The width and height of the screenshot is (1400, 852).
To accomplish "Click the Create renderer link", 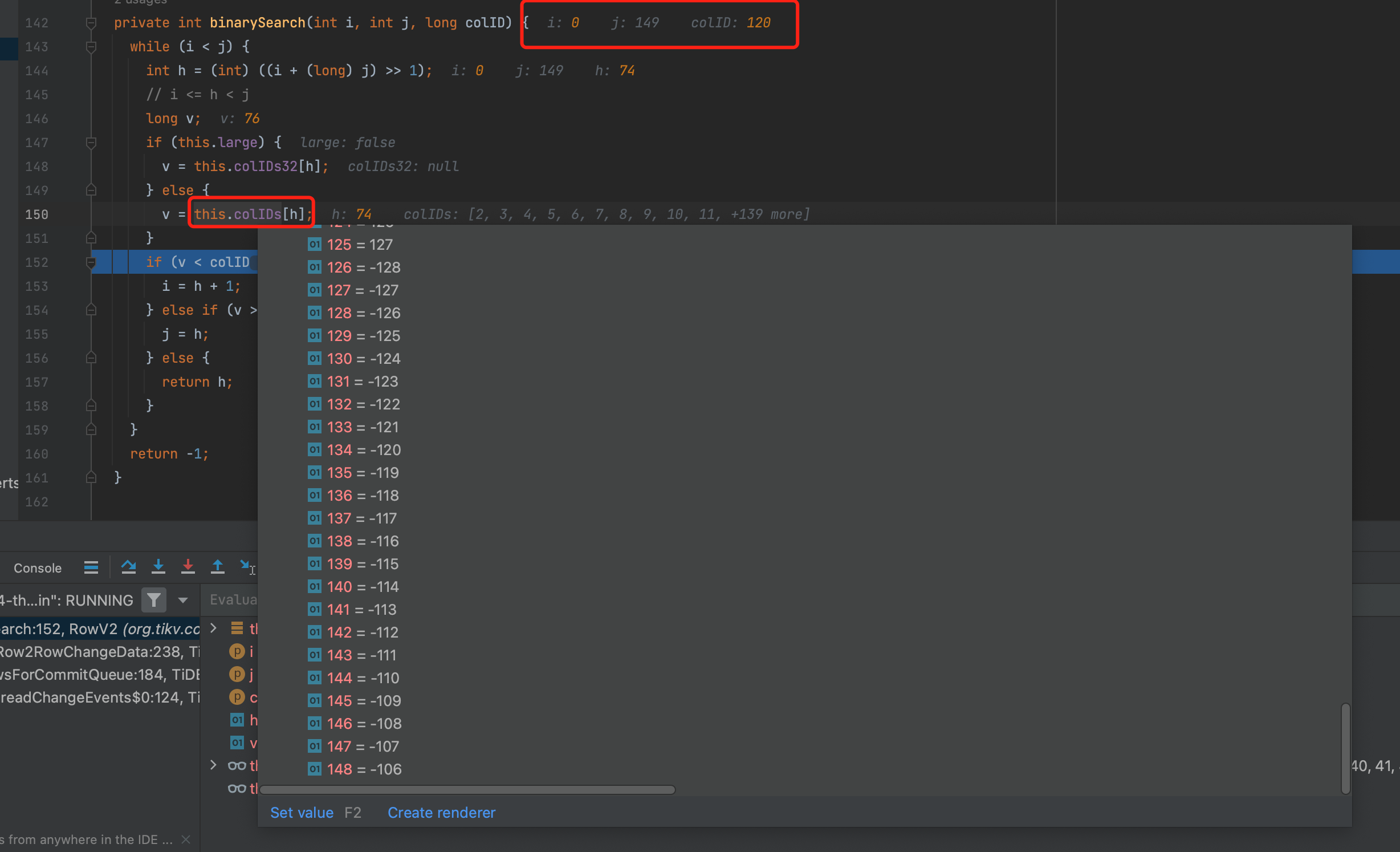I will (441, 812).
